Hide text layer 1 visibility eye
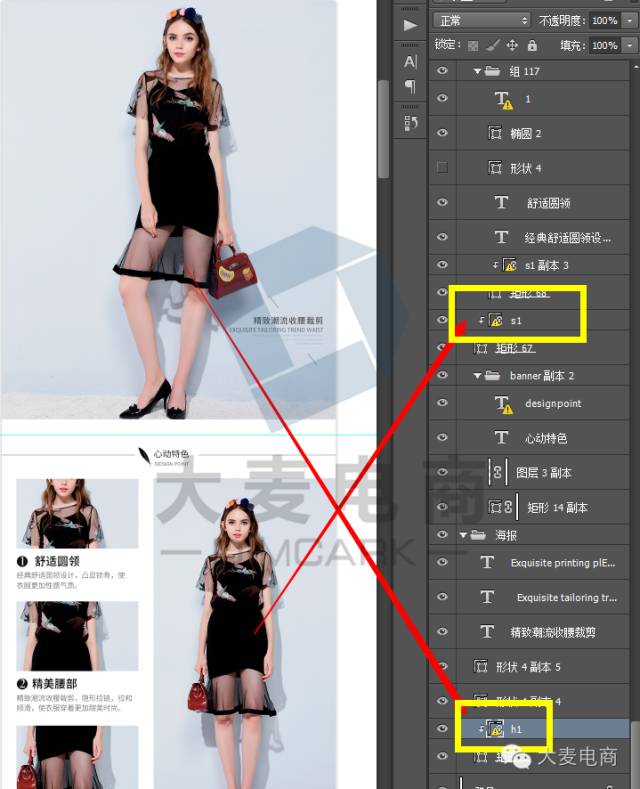The image size is (640, 789). tap(442, 98)
